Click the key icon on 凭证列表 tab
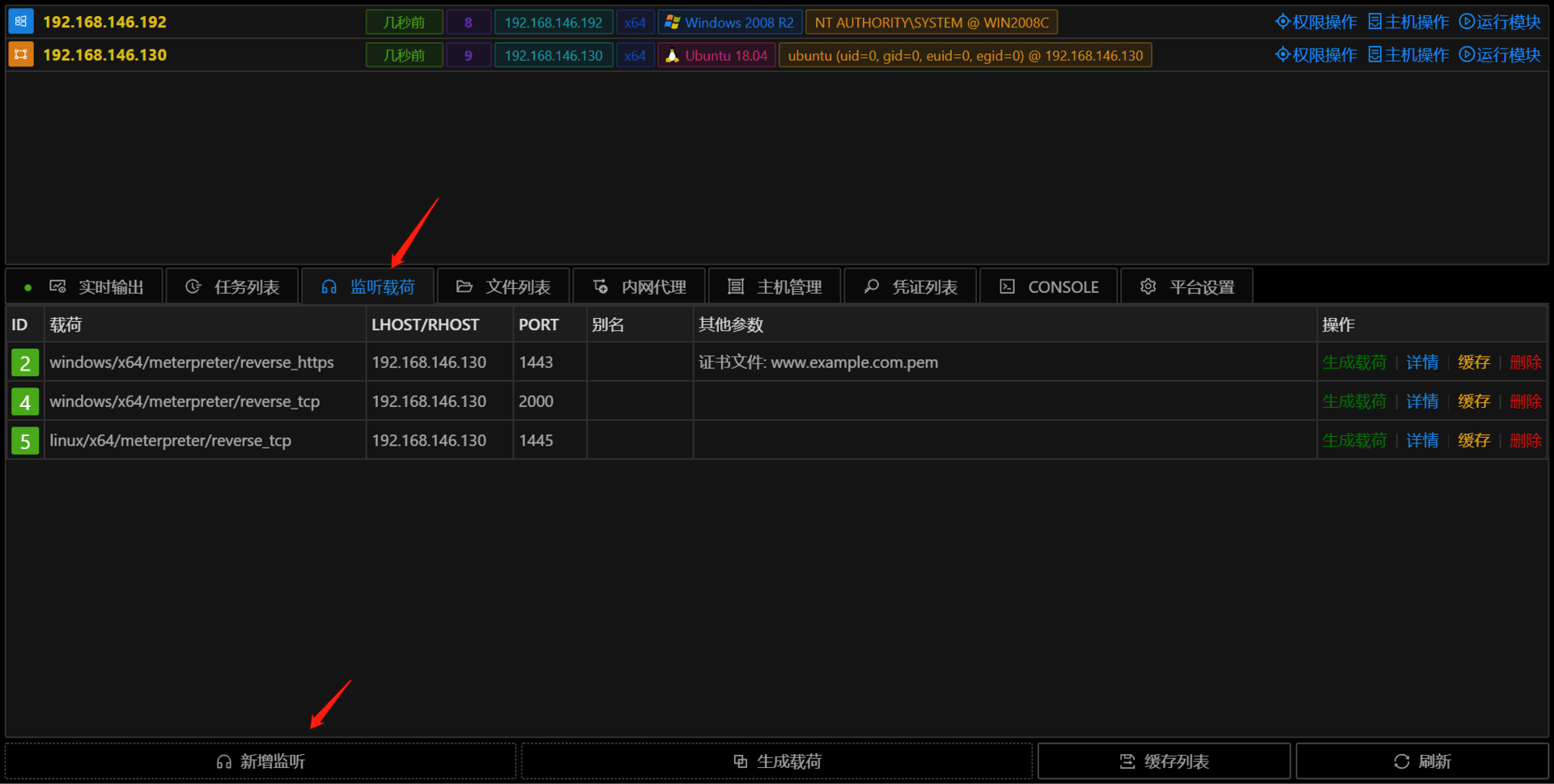1554x784 pixels. point(872,286)
